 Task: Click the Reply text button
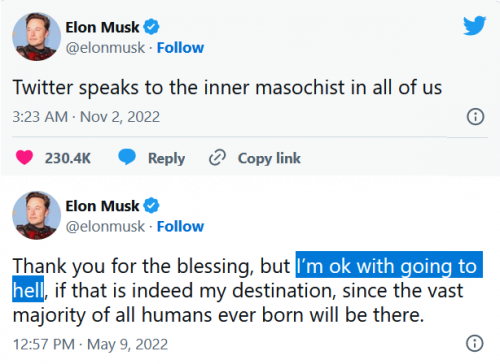pos(166,158)
